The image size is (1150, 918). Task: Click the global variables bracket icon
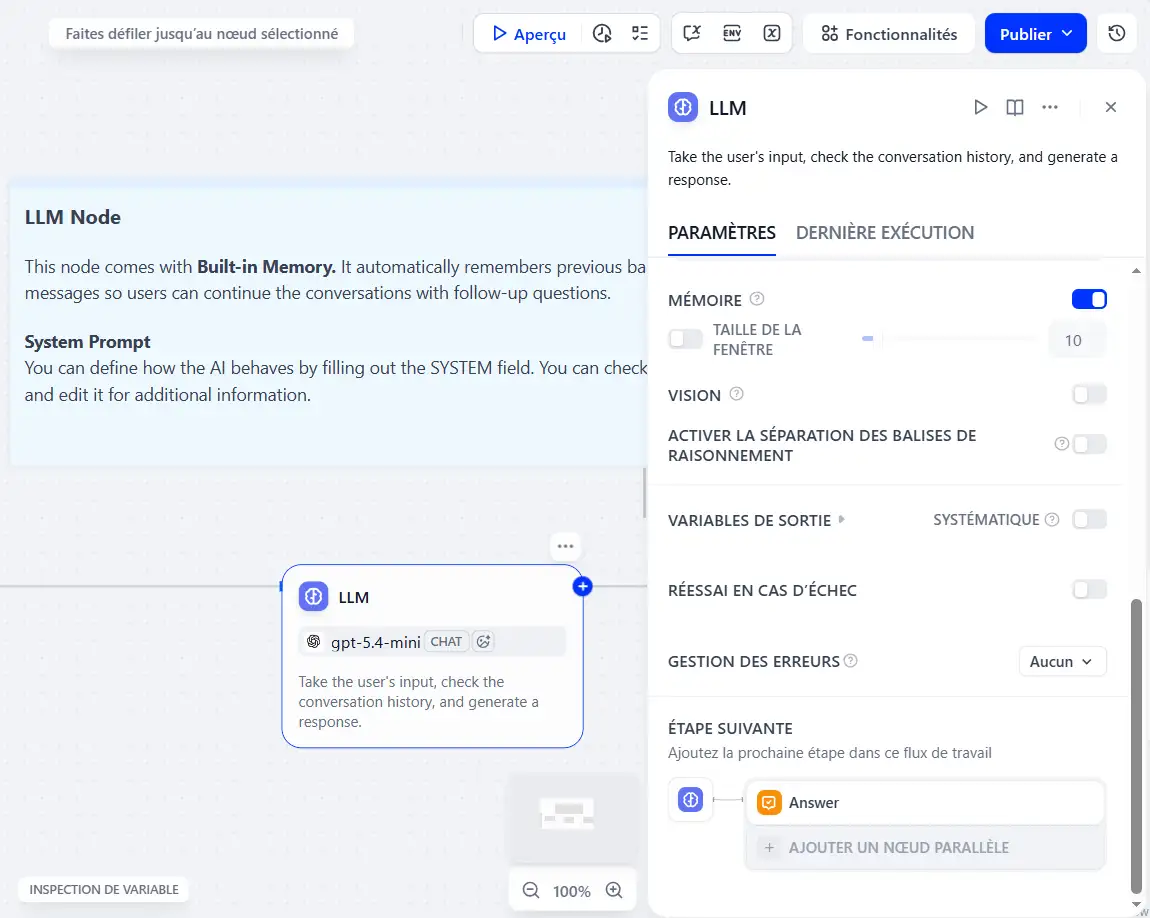tap(772, 34)
